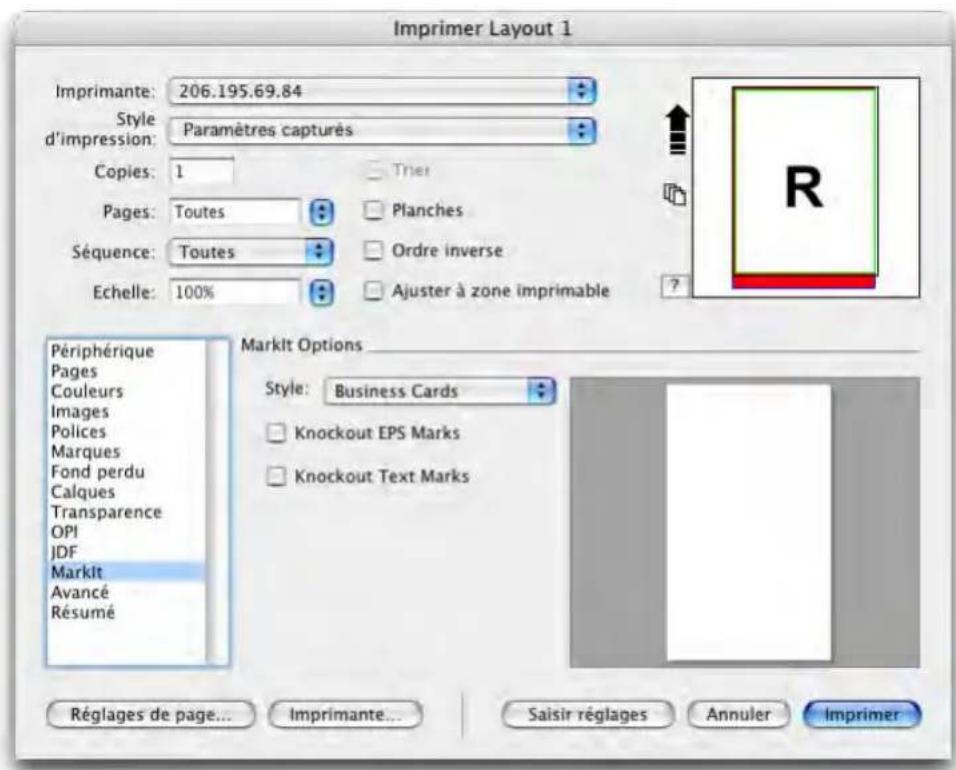Enable Knockout Text Marks

pyautogui.click(x=276, y=476)
